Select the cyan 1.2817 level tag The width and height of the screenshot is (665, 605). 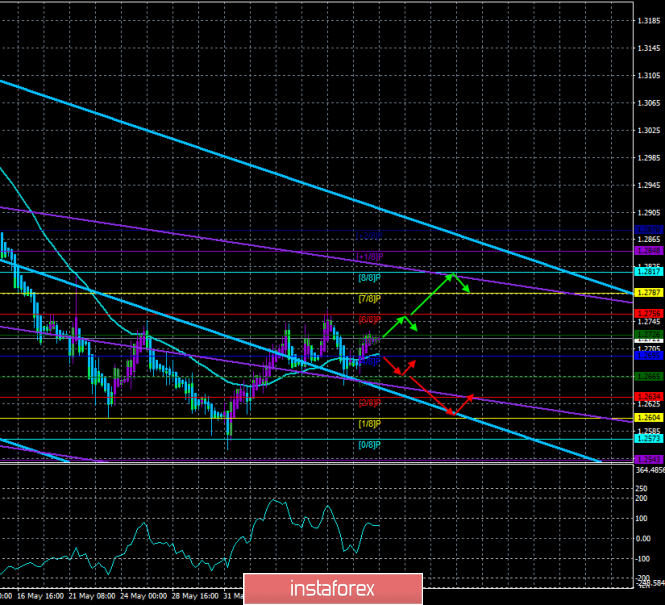click(648, 271)
